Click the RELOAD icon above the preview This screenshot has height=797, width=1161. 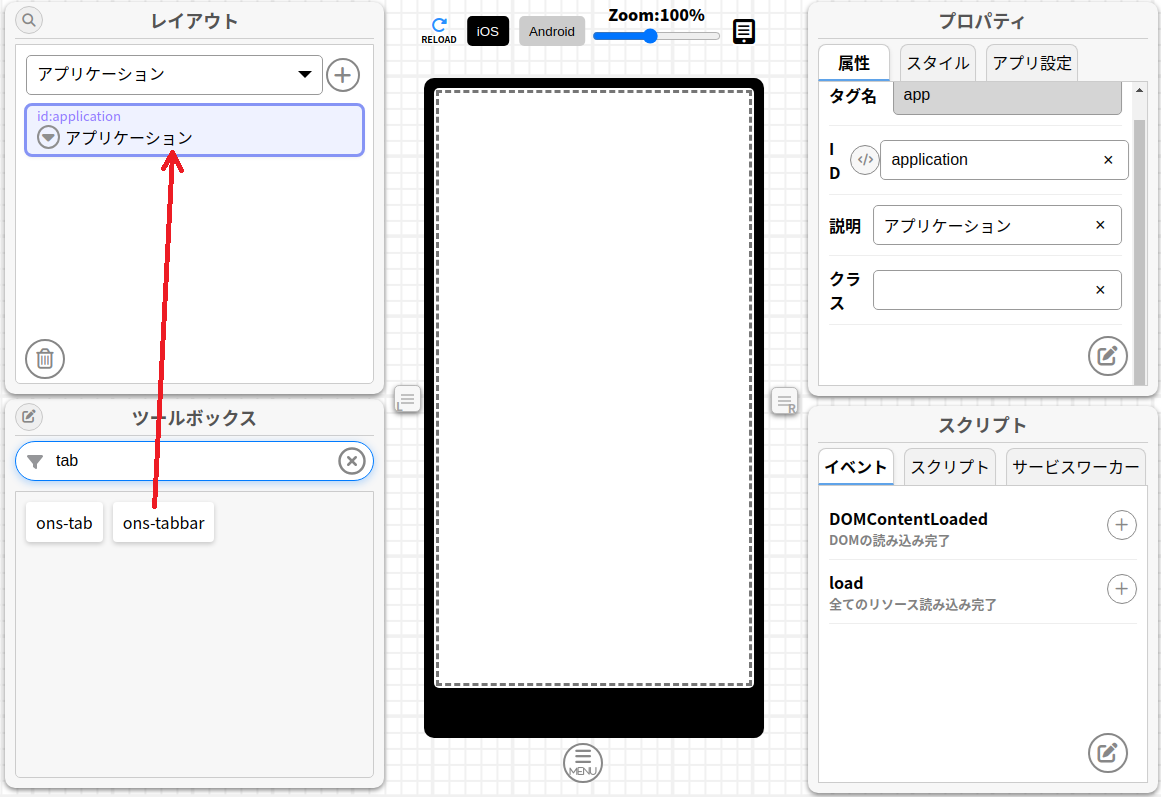(438, 30)
